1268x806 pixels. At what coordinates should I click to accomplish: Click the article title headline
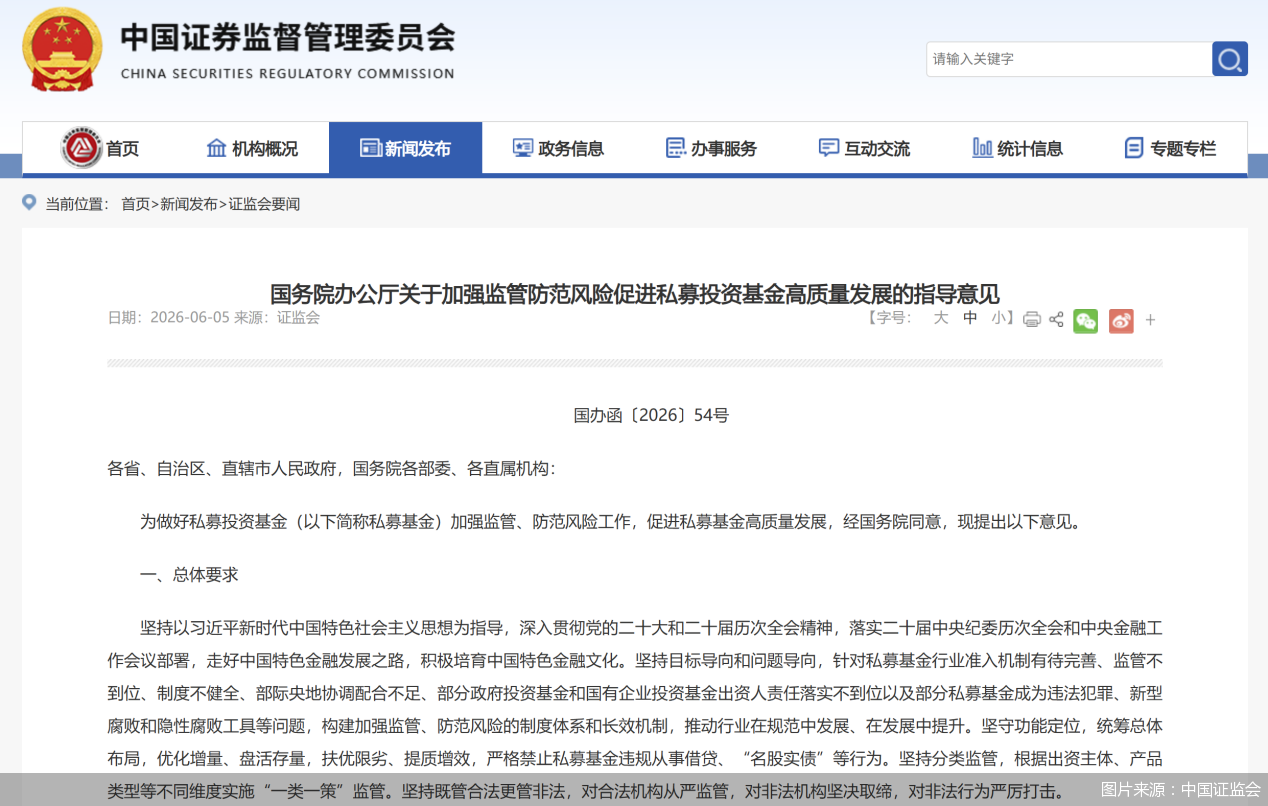coord(634,294)
